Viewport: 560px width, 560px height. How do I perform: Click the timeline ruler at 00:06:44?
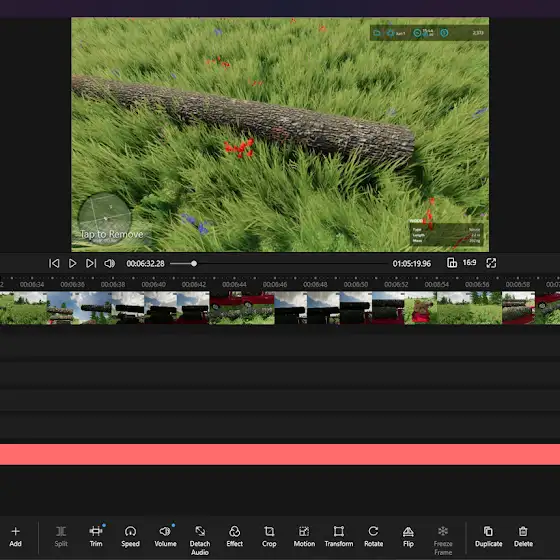(x=234, y=285)
